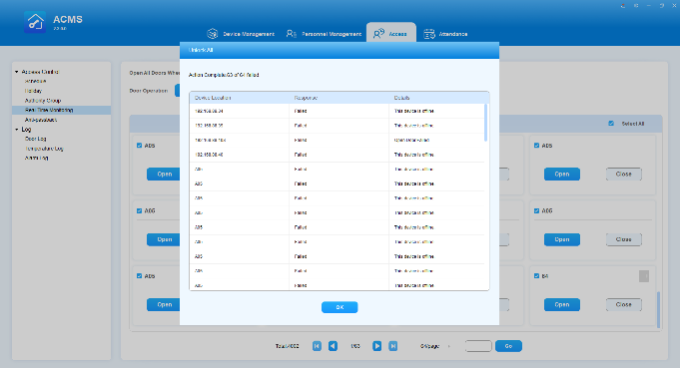Viewport: 680px width, 368px height.
Task: Click the settings menu icon in title bar
Action: (636, 6)
